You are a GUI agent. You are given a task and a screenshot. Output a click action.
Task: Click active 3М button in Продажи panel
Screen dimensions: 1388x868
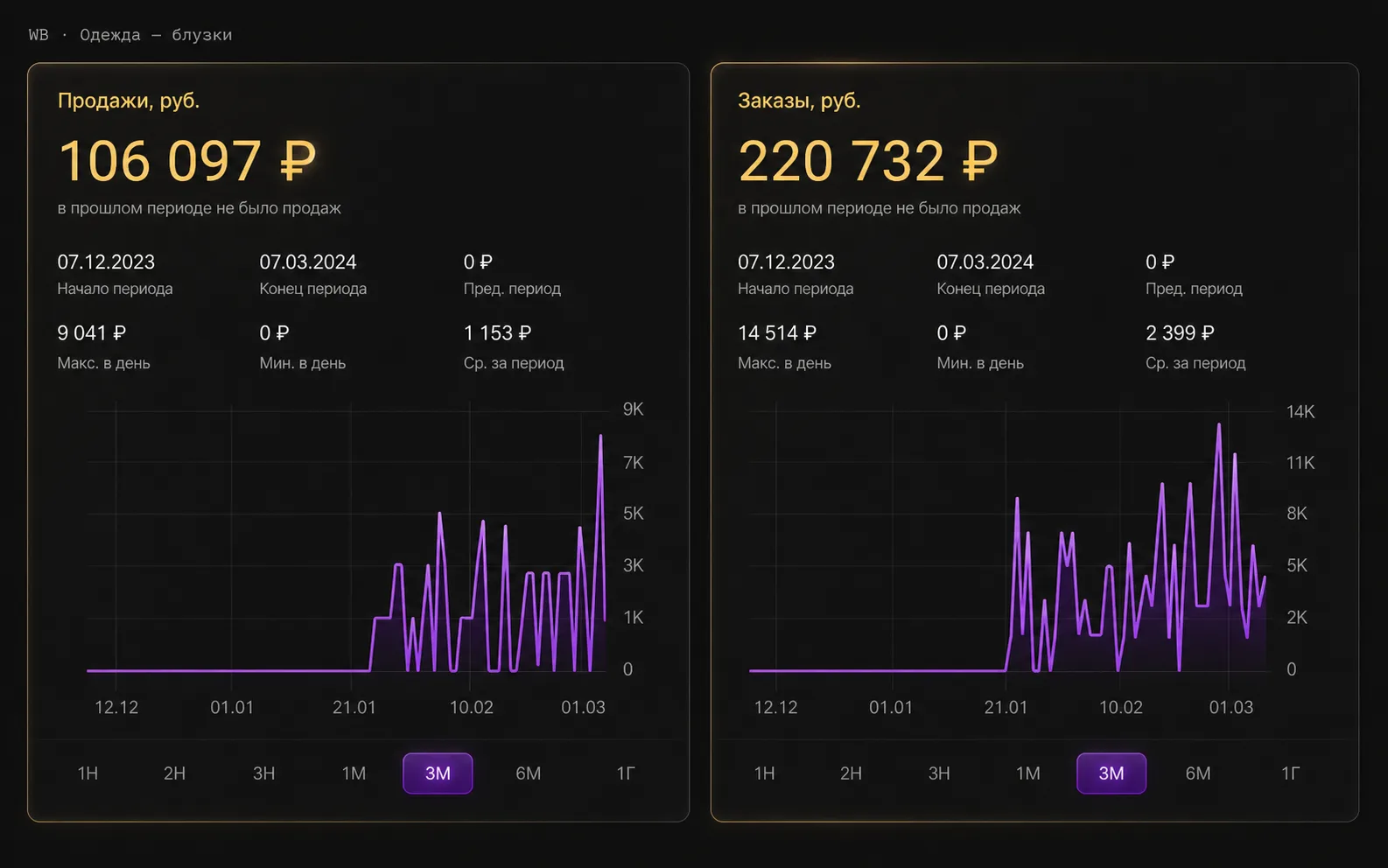pos(438,773)
